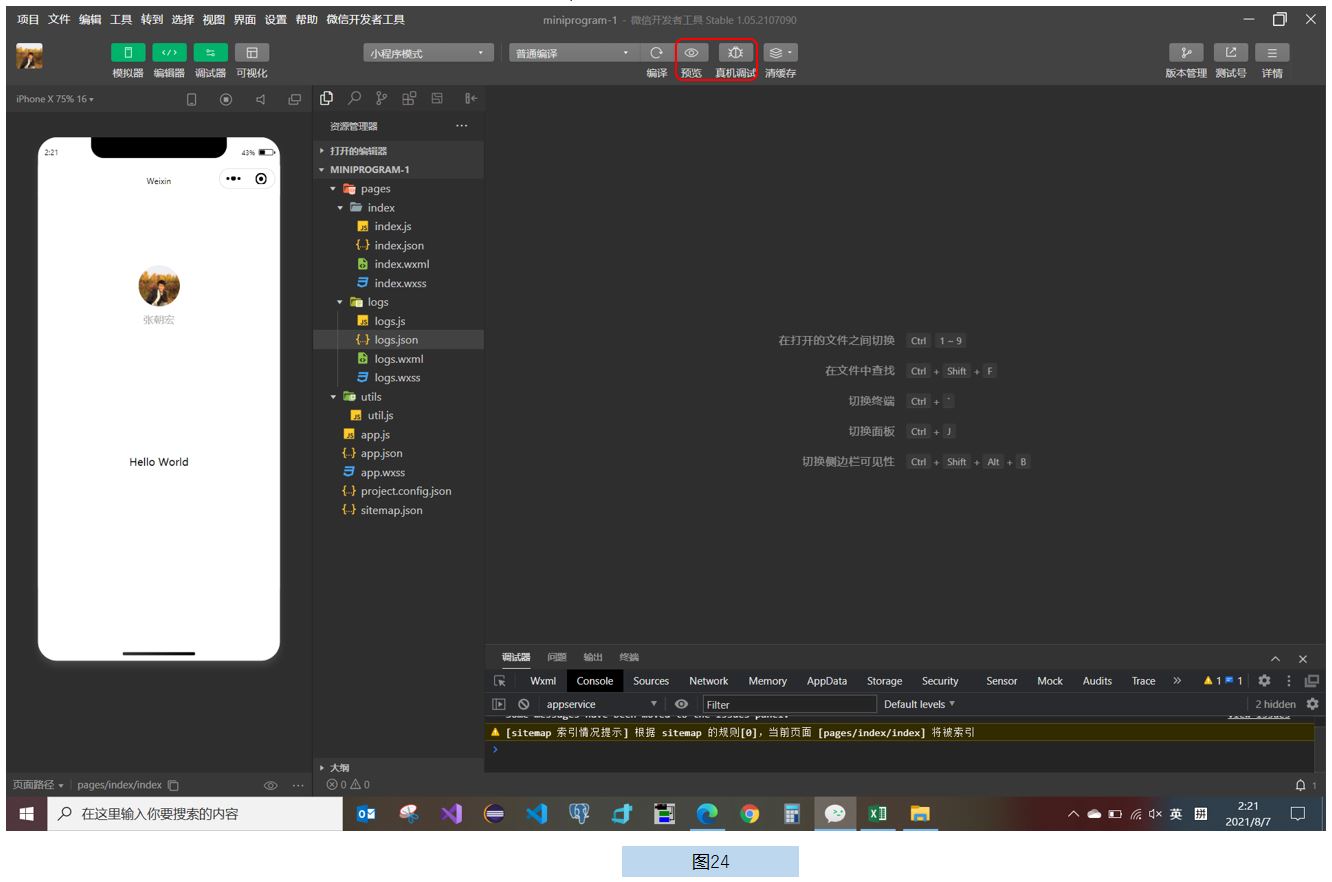
Task: Click the compile (编译) refresh icon
Action: [656, 53]
